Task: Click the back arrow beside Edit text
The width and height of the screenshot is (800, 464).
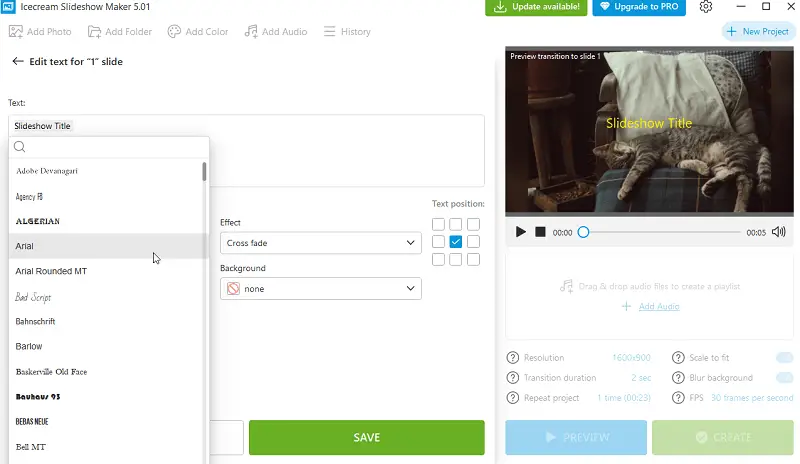Action: click(x=17, y=62)
